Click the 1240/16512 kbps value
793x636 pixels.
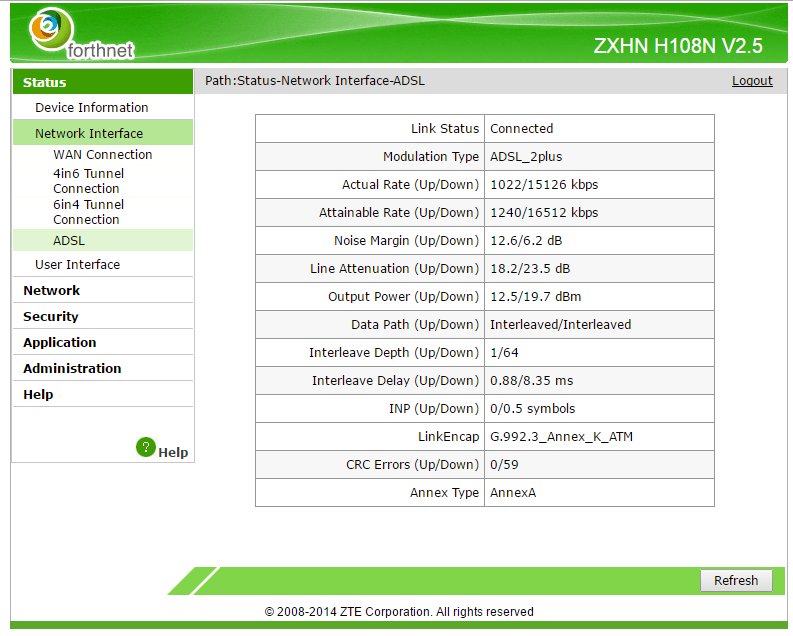pyautogui.click(x=544, y=213)
